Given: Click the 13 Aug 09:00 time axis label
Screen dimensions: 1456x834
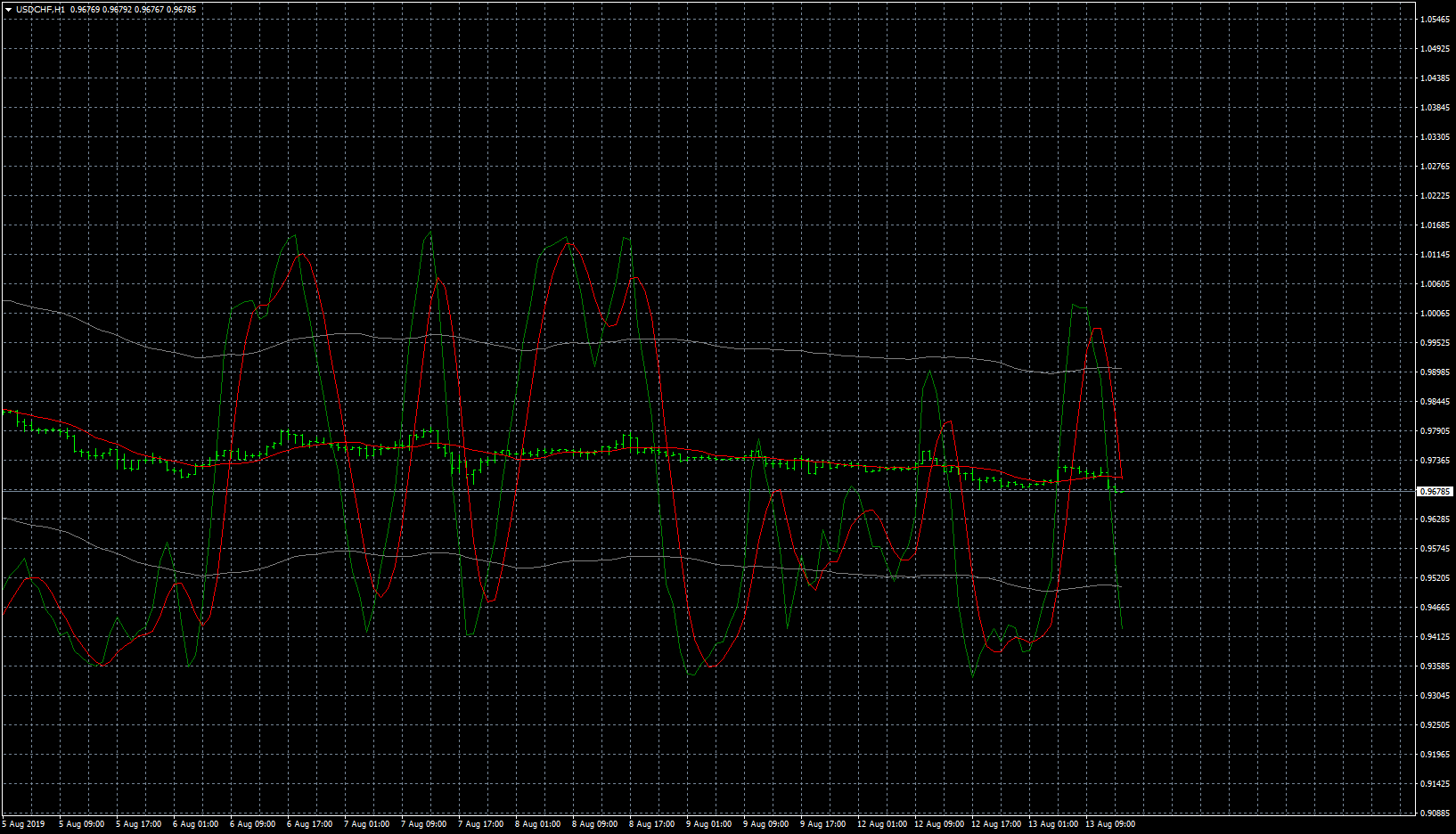Looking at the screenshot, I should 1110,824.
